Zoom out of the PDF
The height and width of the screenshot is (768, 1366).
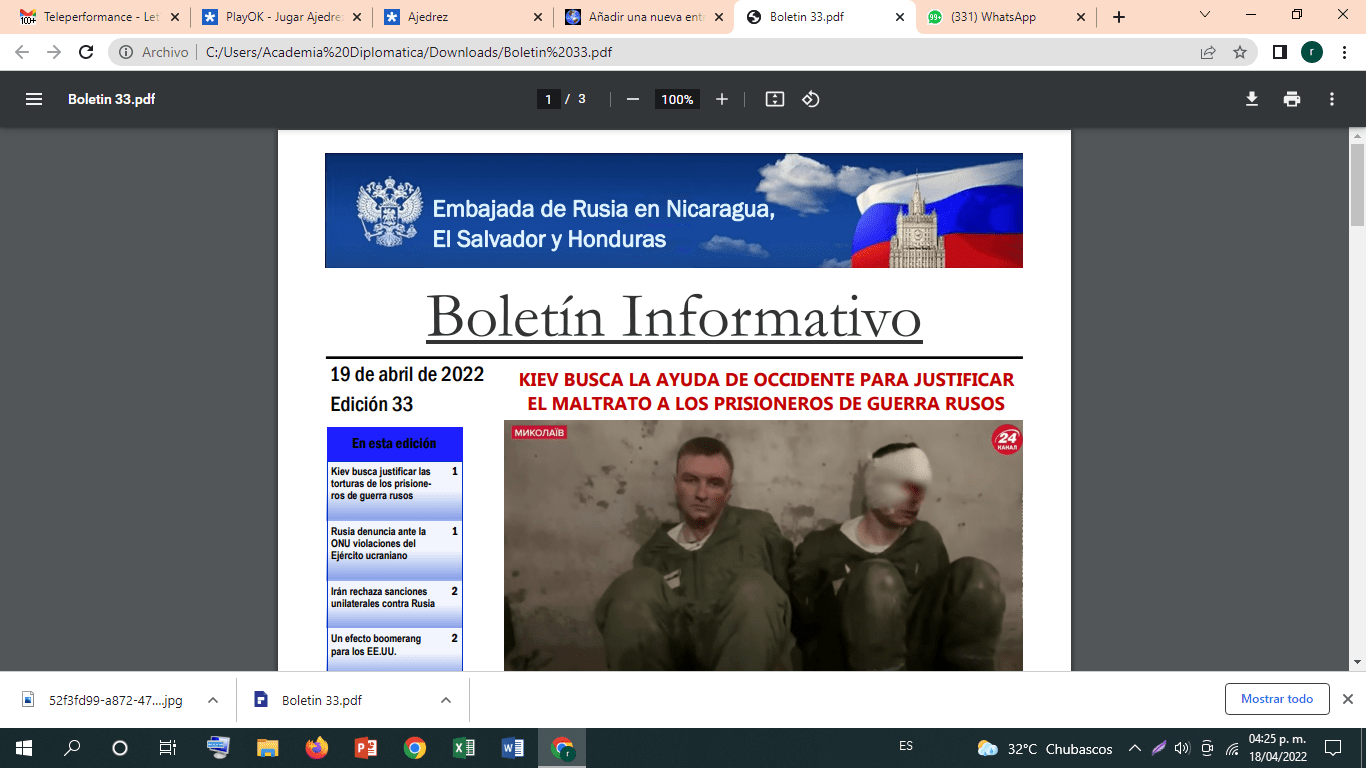(632, 99)
